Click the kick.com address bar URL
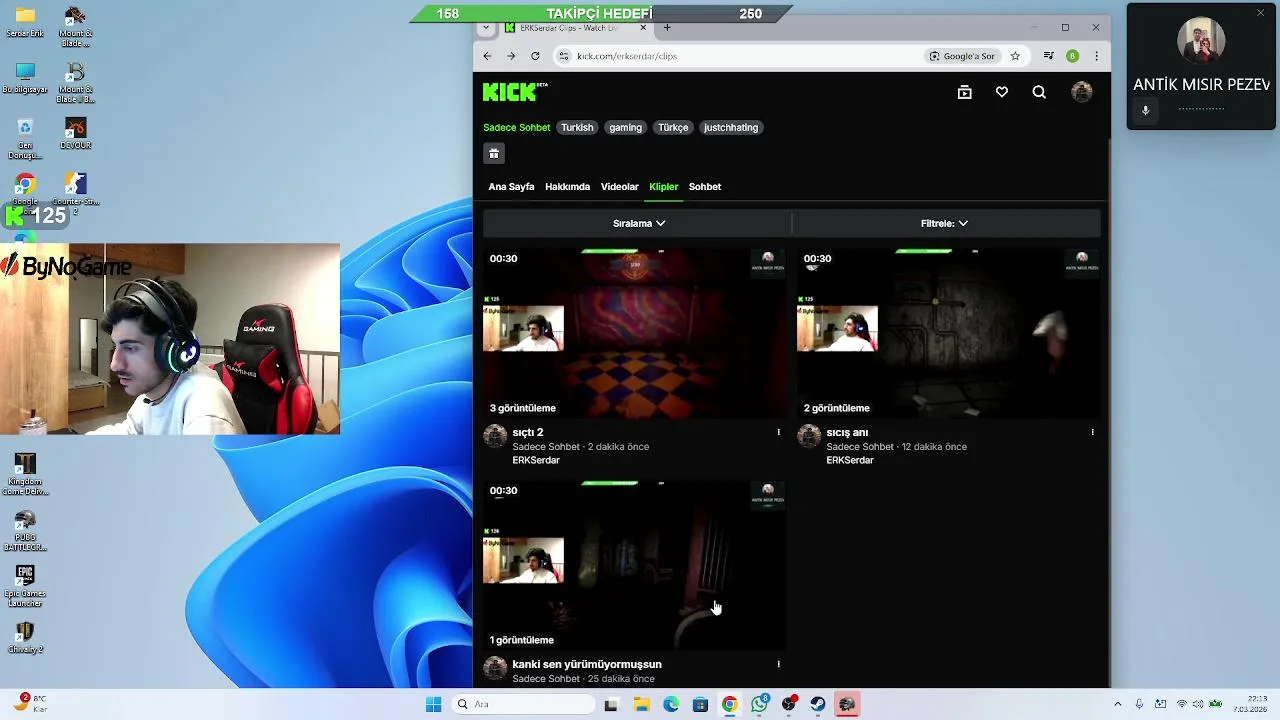Viewport: 1280px width, 720px height. click(627, 56)
